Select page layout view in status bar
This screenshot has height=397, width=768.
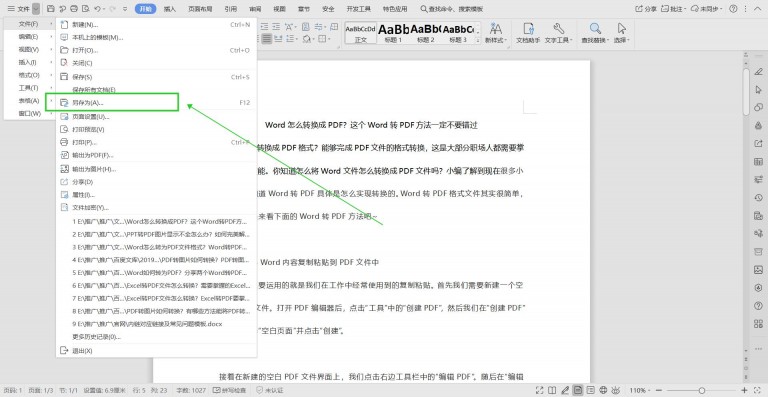(x=578, y=390)
